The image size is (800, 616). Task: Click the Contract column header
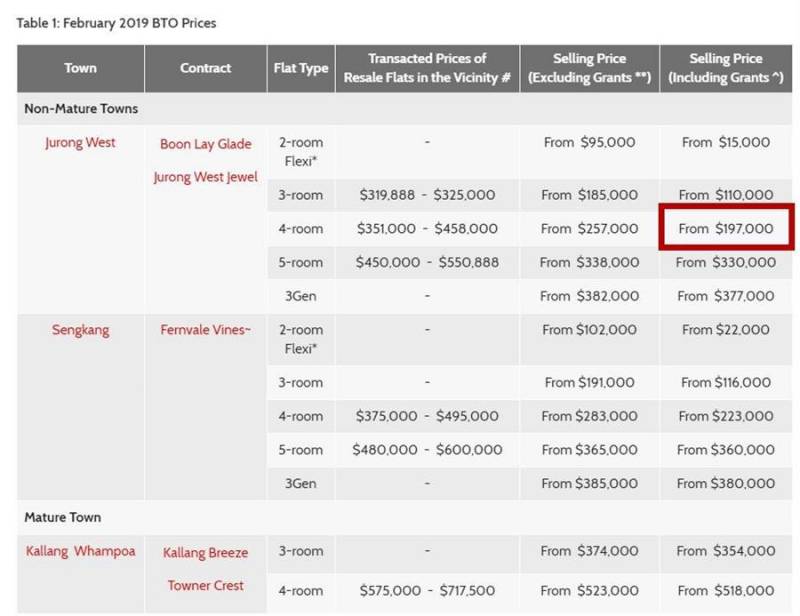tap(206, 69)
